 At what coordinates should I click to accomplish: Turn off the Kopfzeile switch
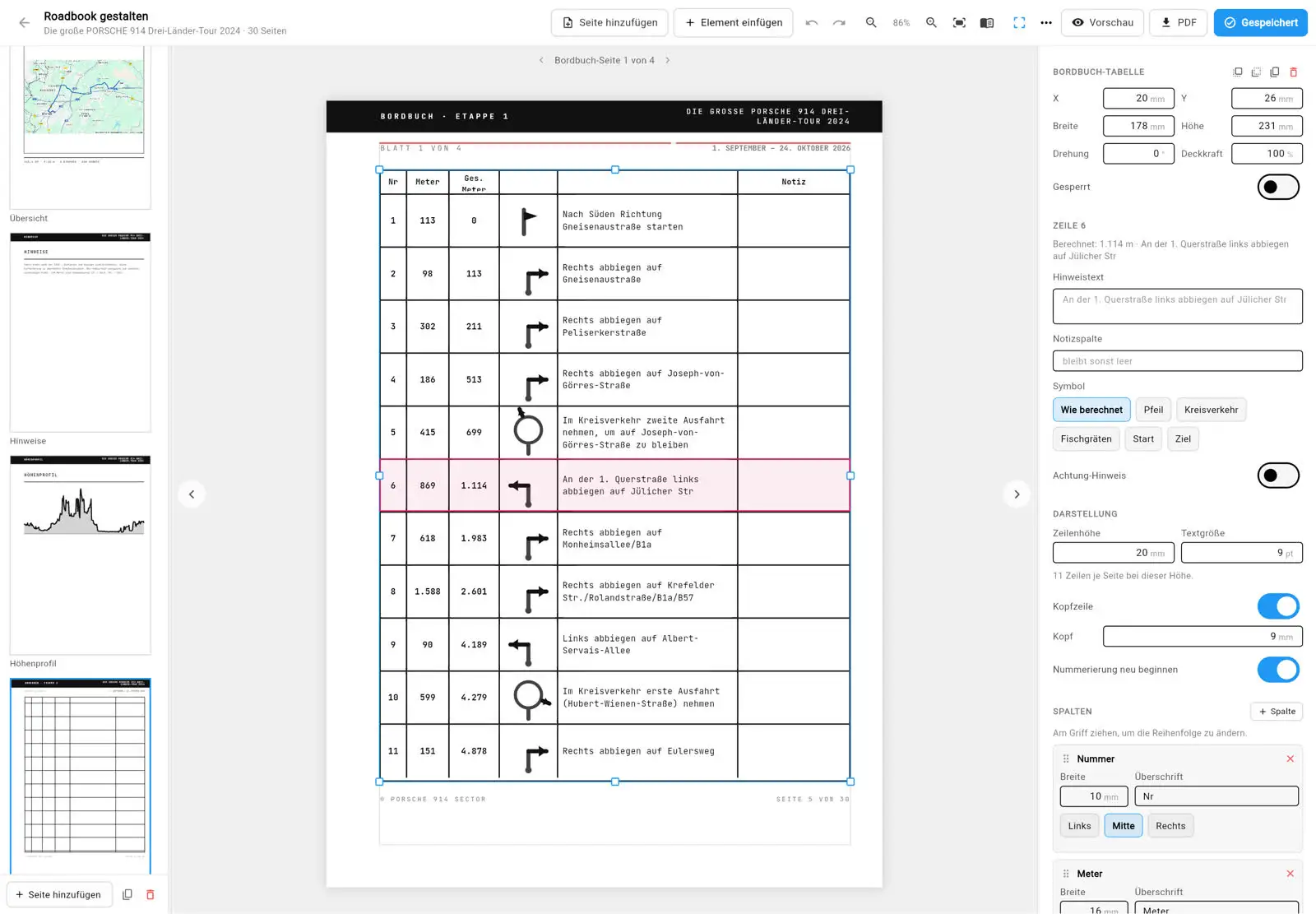(1278, 606)
